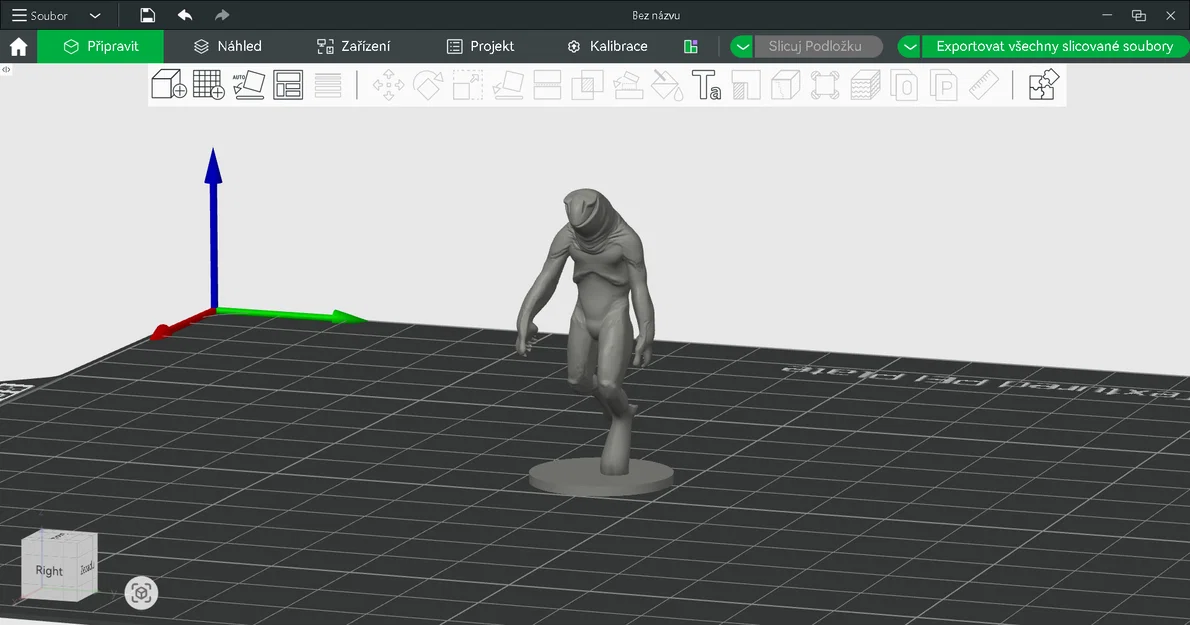Select the Rotate tool
Screen dimensions: 1190x625
pos(428,85)
